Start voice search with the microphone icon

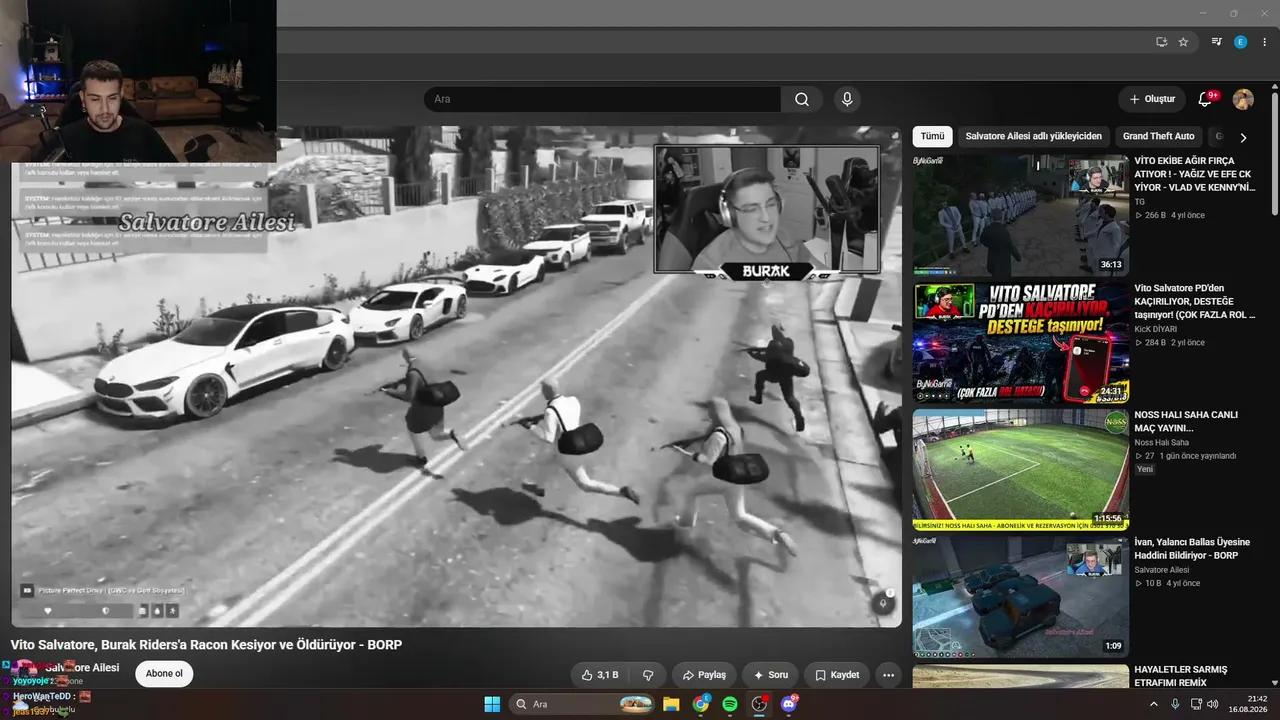[847, 99]
